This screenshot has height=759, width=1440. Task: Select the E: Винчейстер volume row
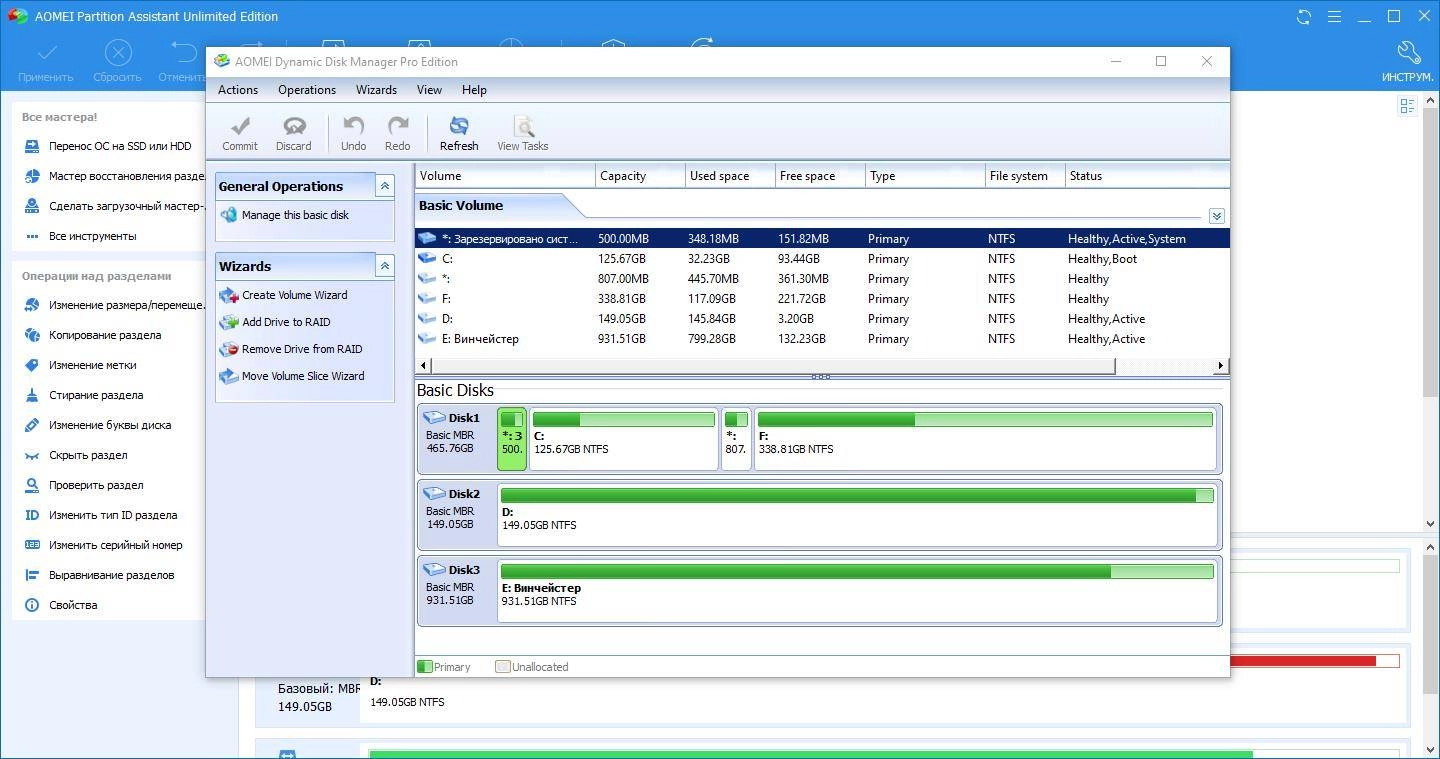tap(822, 339)
